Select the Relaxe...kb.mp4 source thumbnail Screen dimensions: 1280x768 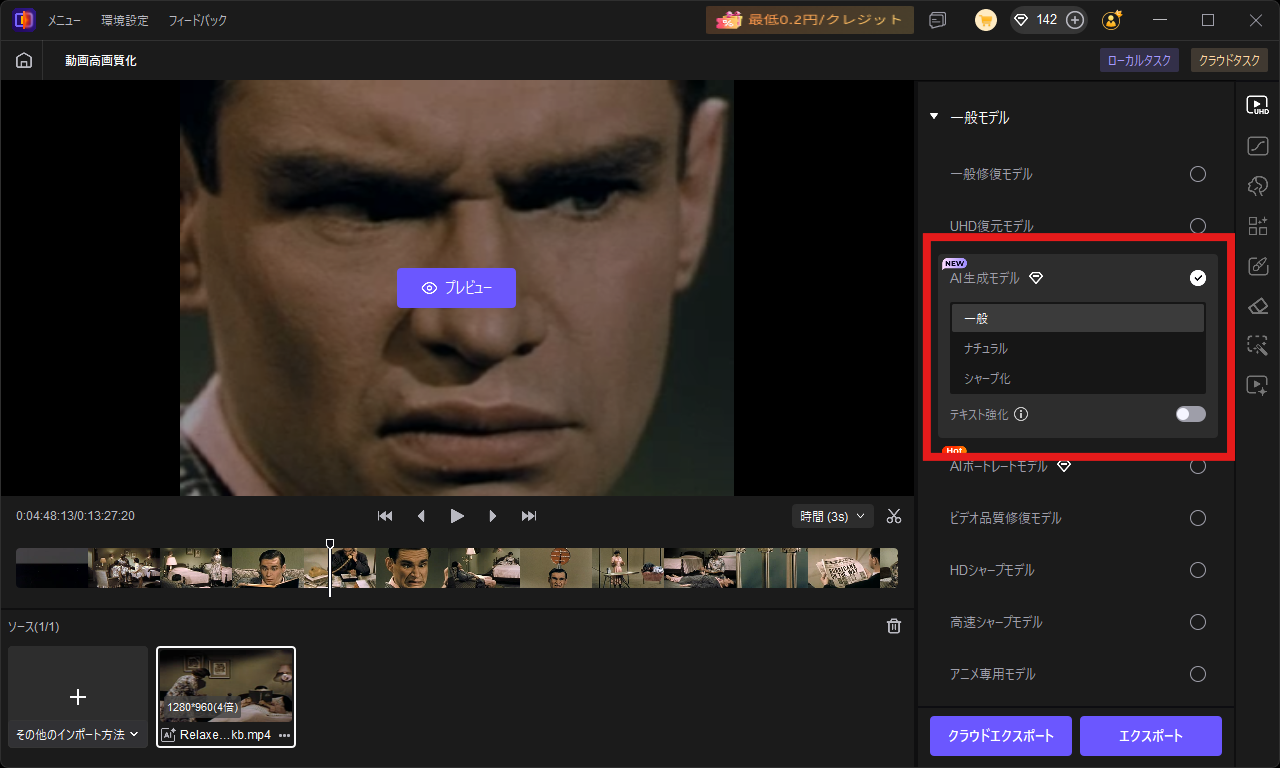(226, 697)
